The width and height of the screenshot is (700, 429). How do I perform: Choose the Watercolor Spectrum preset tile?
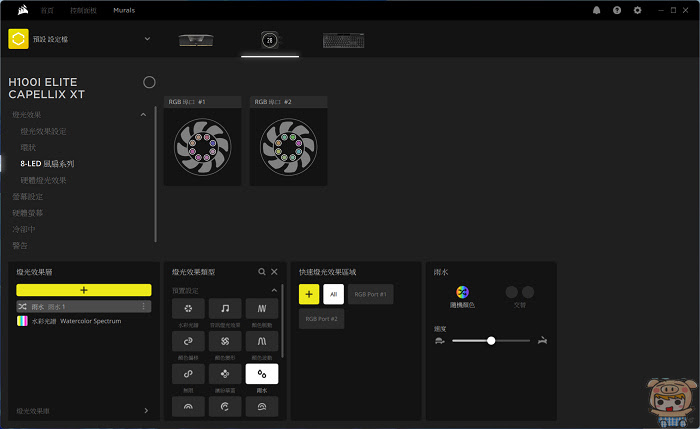[188, 308]
